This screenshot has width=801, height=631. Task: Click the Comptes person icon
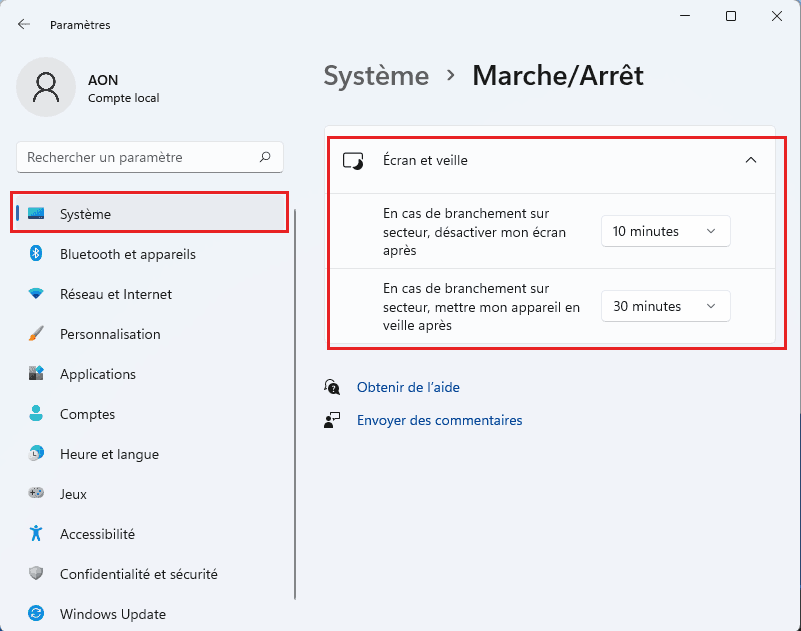pos(37,414)
